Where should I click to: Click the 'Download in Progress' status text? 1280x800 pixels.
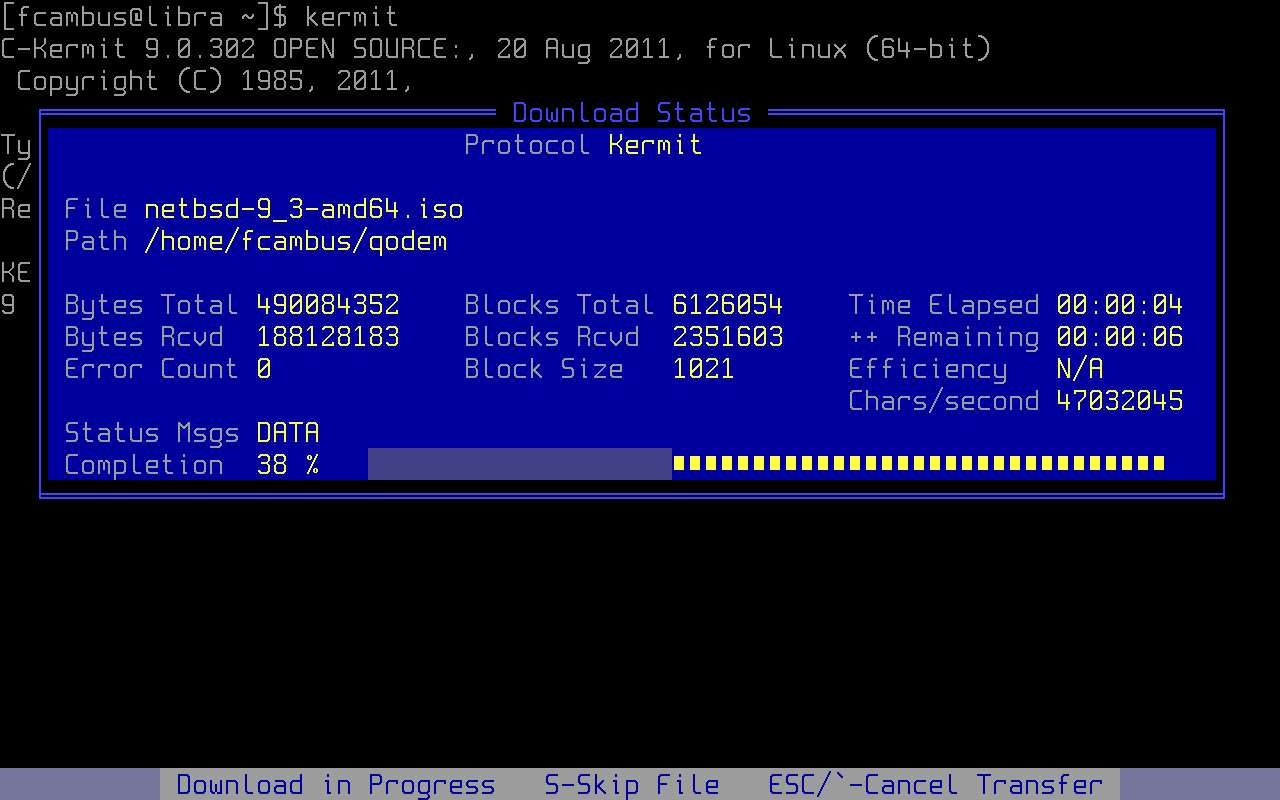pos(336,785)
